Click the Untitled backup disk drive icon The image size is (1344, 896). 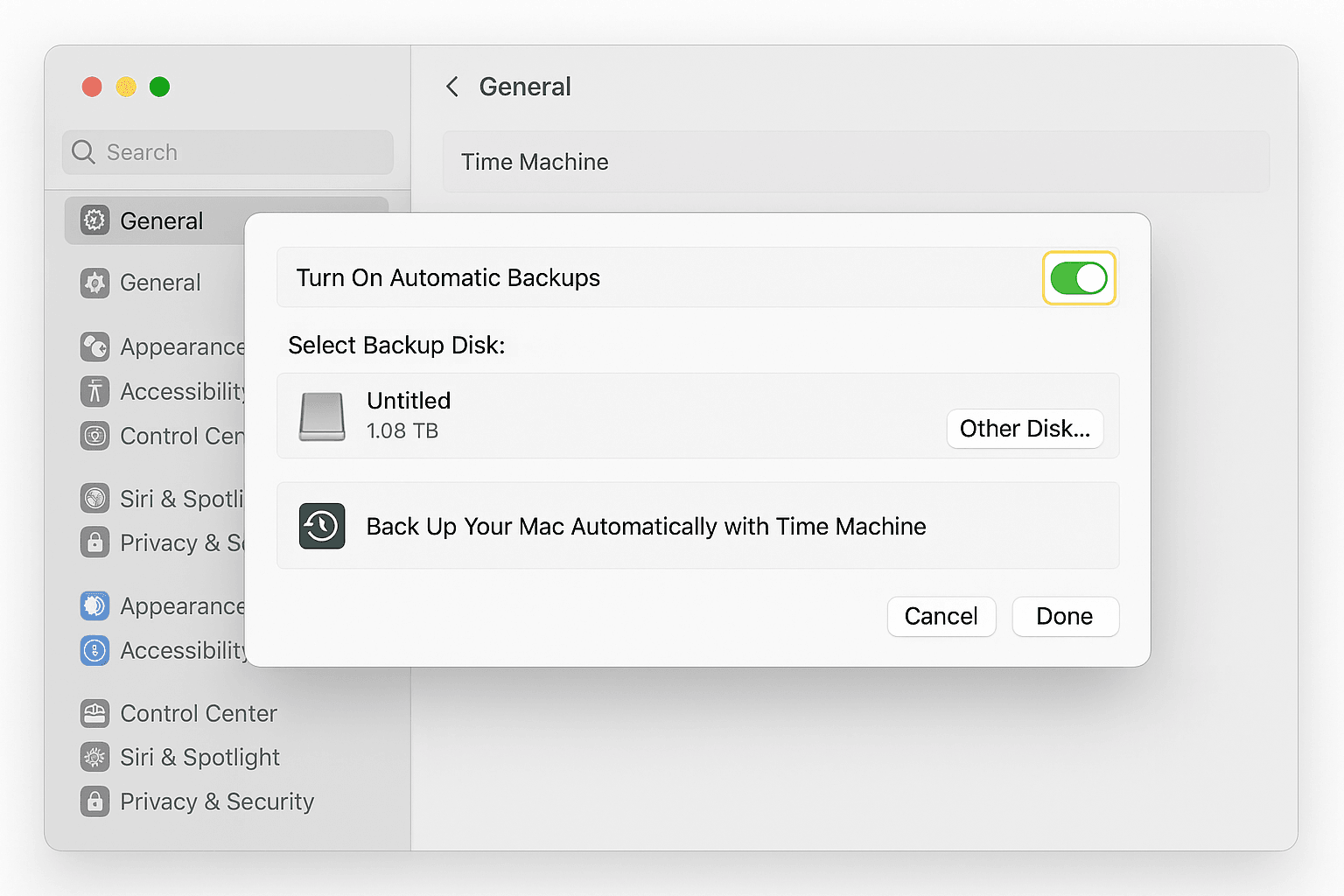[x=322, y=416]
